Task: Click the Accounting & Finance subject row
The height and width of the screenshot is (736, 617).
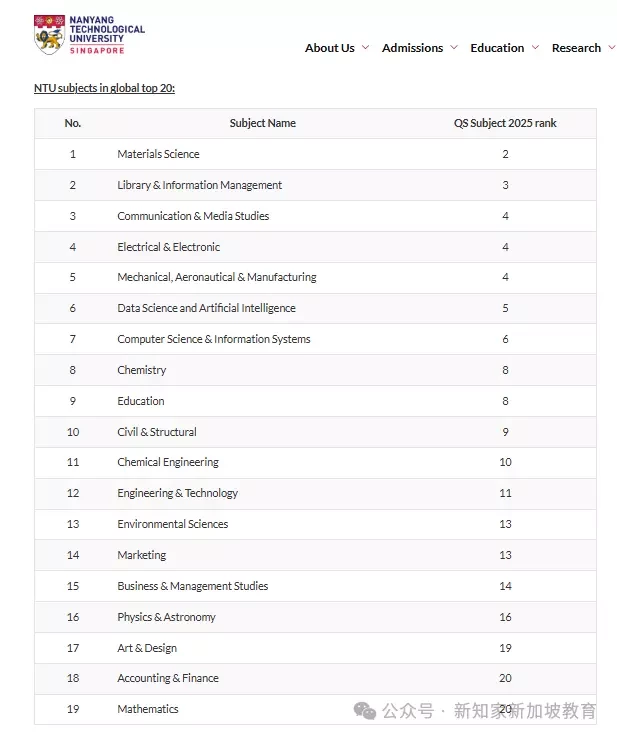Action: tap(315, 678)
